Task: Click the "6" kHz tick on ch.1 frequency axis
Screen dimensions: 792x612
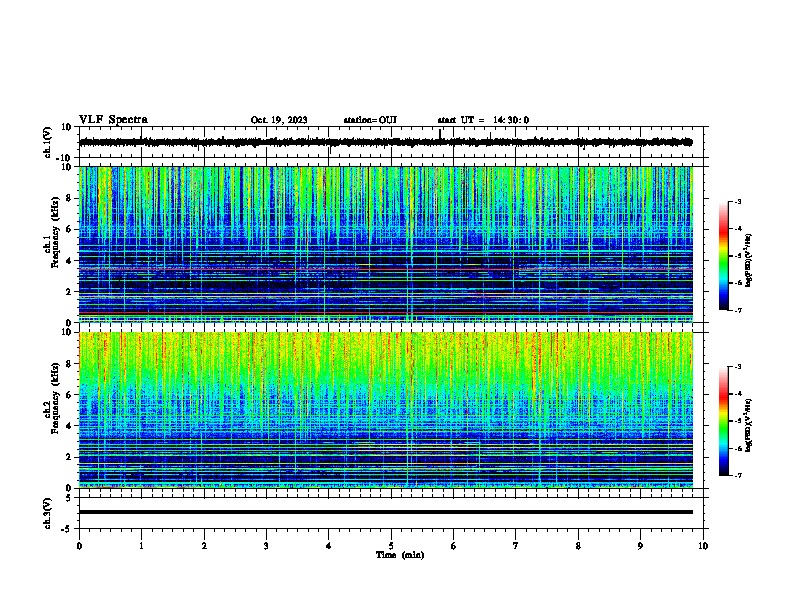Action: click(x=69, y=230)
